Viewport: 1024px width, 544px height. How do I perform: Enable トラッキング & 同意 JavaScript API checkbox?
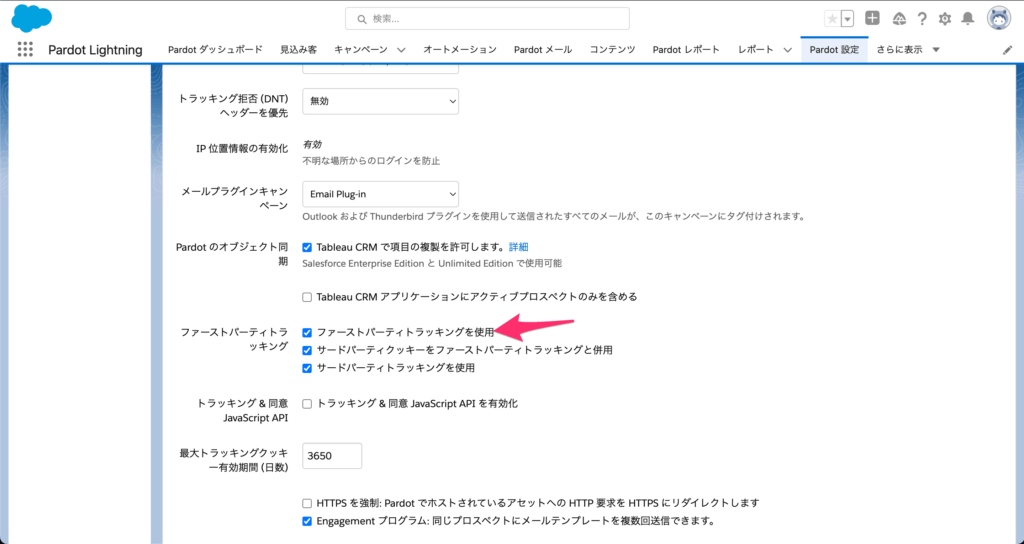307,404
